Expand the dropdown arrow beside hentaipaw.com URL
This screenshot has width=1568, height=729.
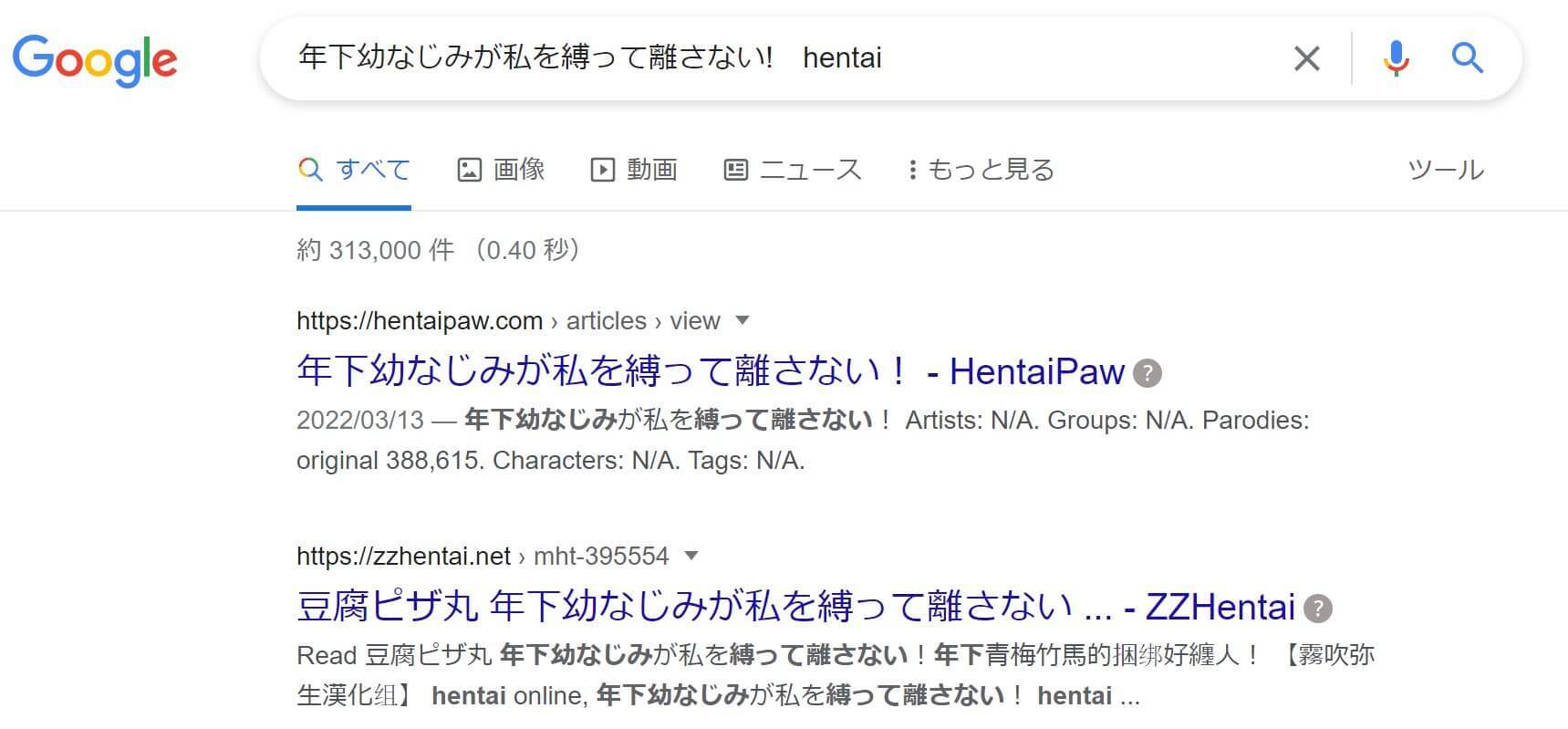tap(742, 320)
